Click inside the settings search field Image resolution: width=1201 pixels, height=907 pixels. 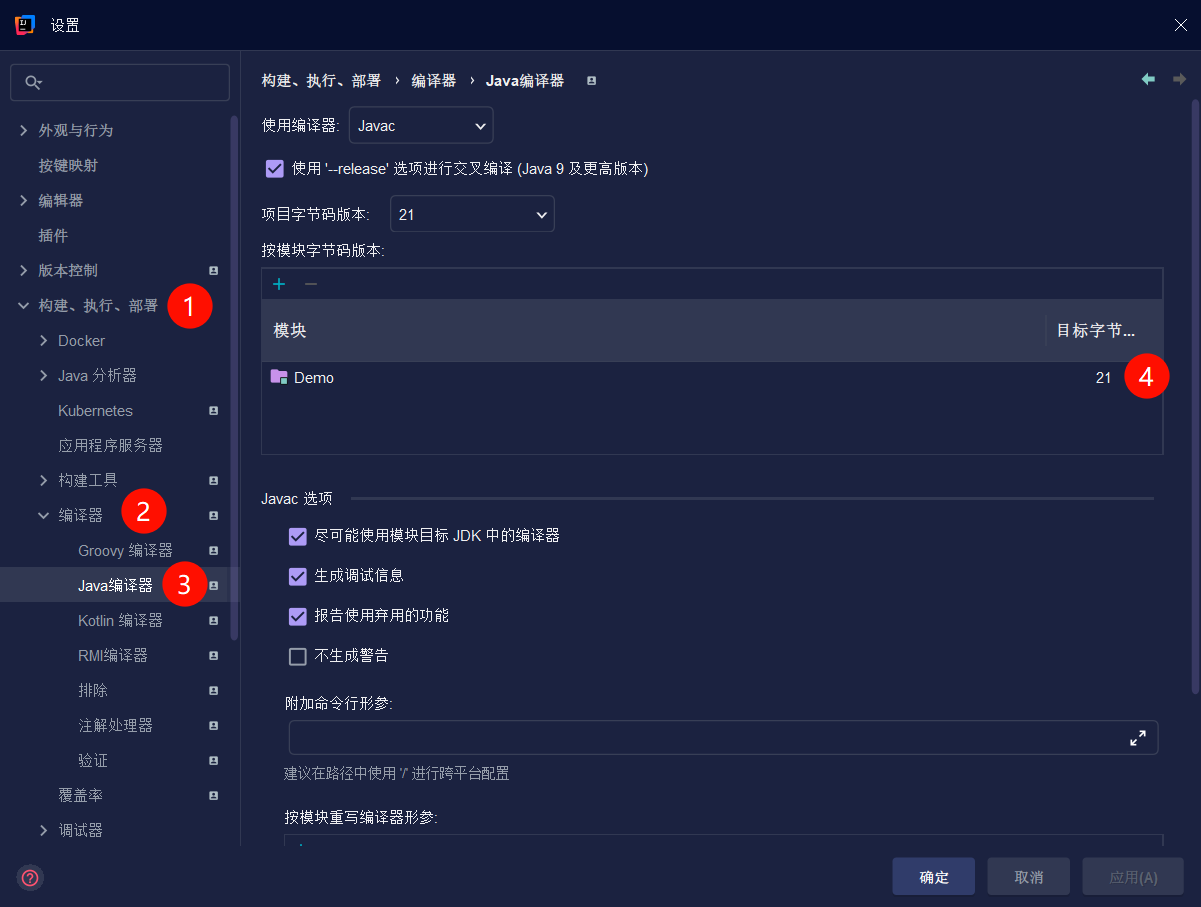pos(120,82)
